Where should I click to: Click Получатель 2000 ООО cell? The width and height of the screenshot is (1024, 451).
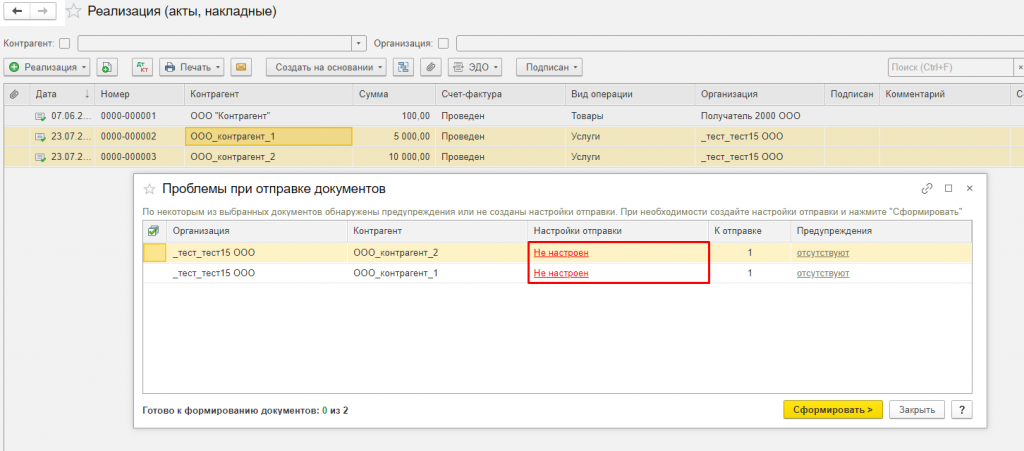760,116
